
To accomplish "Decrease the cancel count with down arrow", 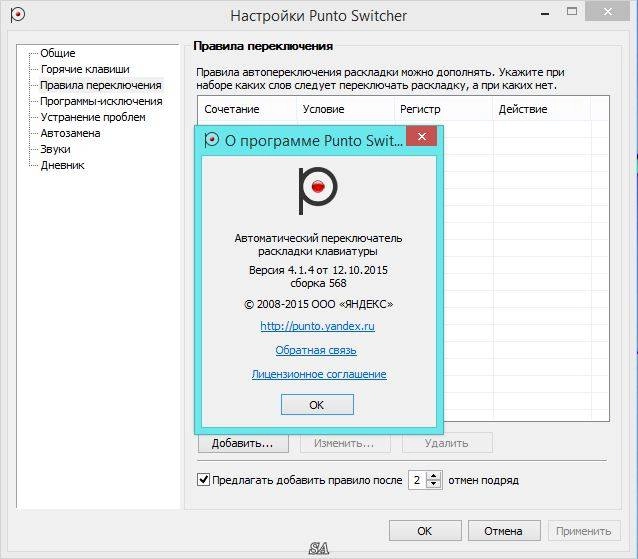I will click(434, 484).
